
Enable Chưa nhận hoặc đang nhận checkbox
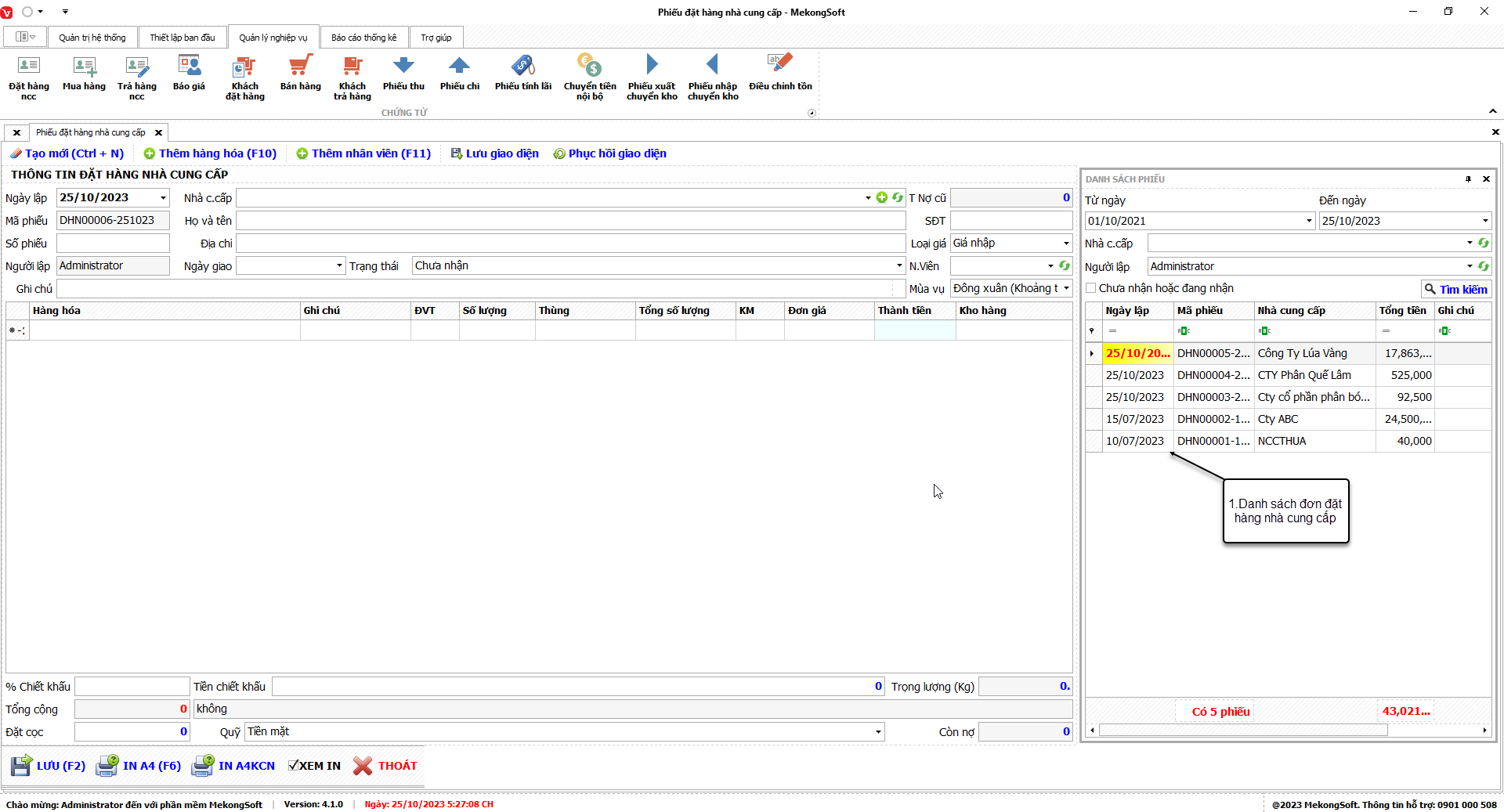click(1091, 288)
